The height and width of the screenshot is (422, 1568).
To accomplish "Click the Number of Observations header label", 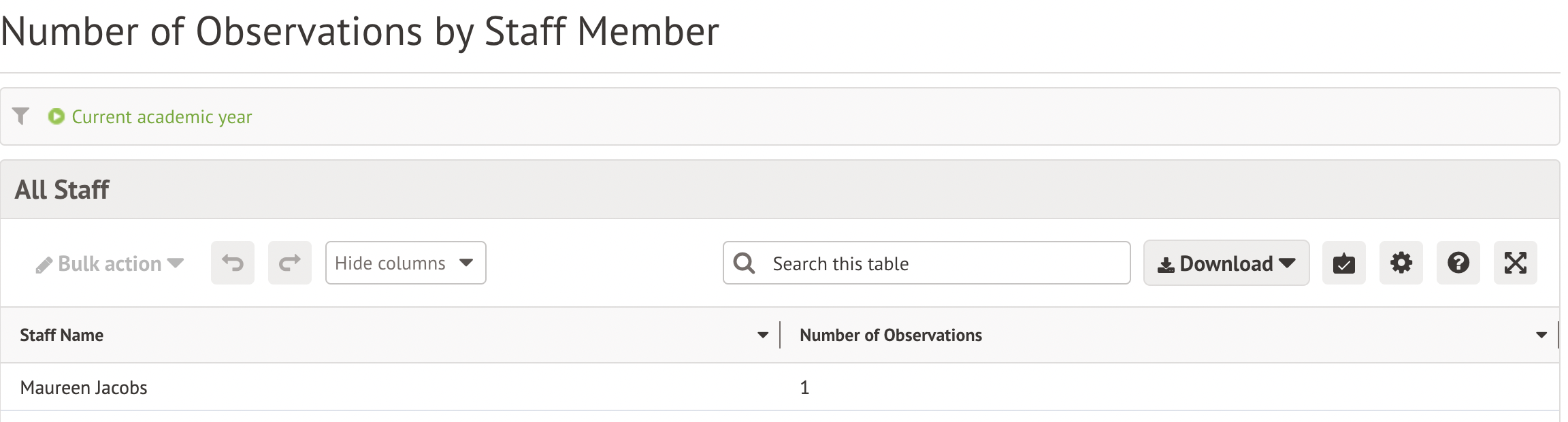I will (890, 335).
